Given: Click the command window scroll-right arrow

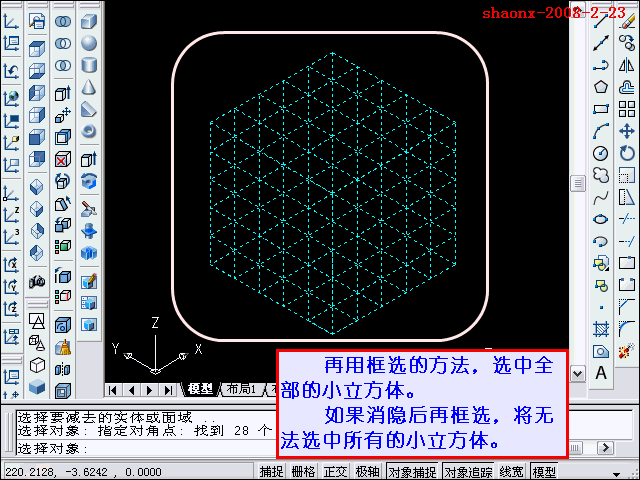Looking at the screenshot, I should click(x=605, y=448).
